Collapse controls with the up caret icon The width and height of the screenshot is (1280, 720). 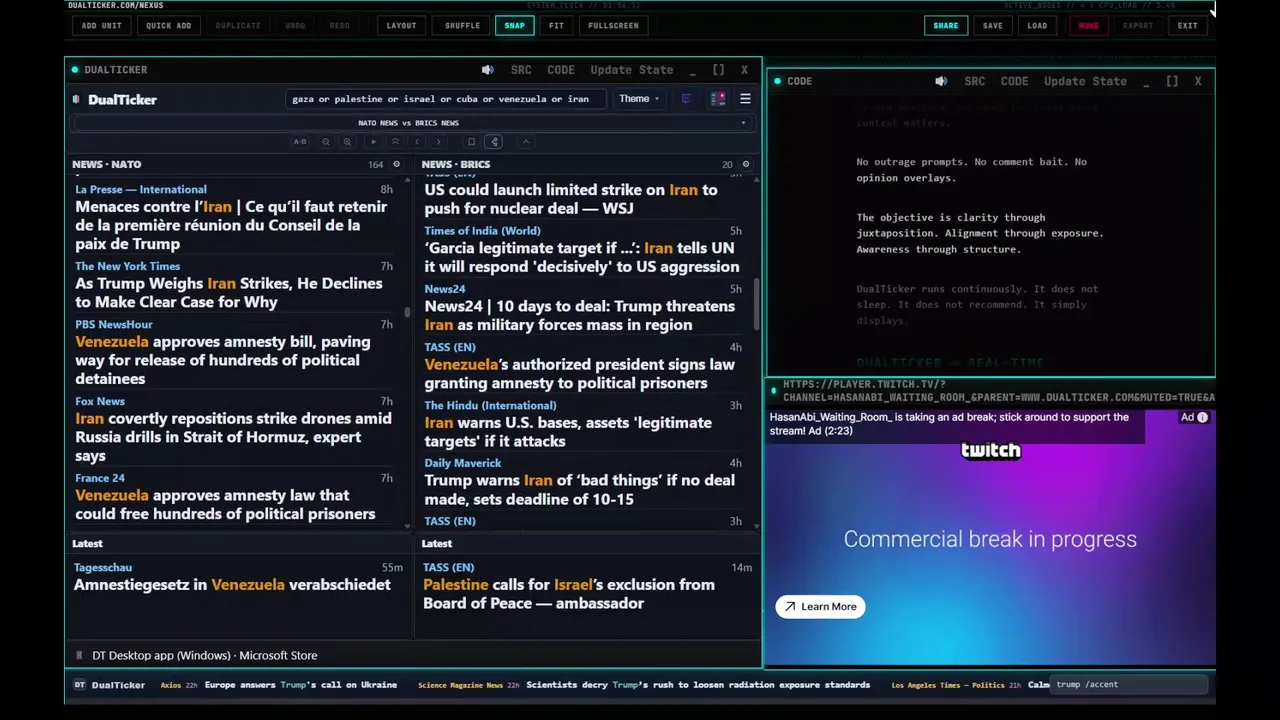tap(526, 142)
